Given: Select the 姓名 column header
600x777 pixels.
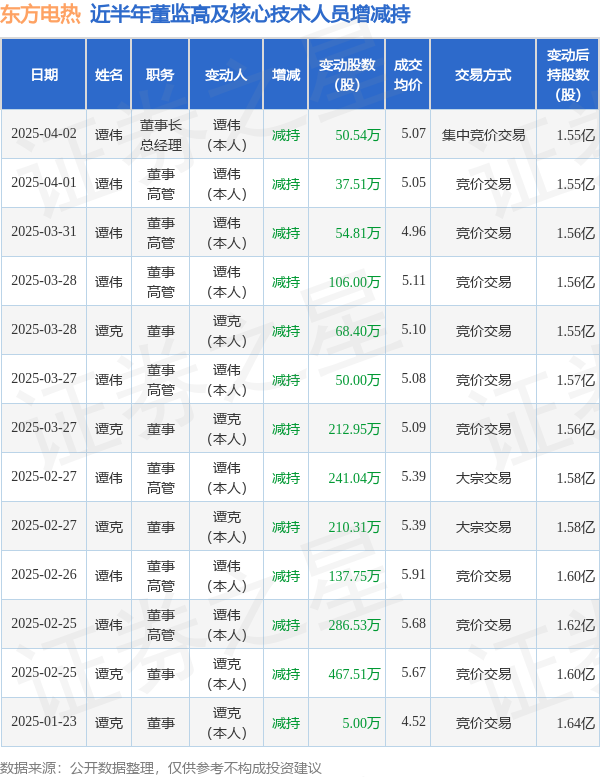Looking at the screenshot, I should pos(109,75).
